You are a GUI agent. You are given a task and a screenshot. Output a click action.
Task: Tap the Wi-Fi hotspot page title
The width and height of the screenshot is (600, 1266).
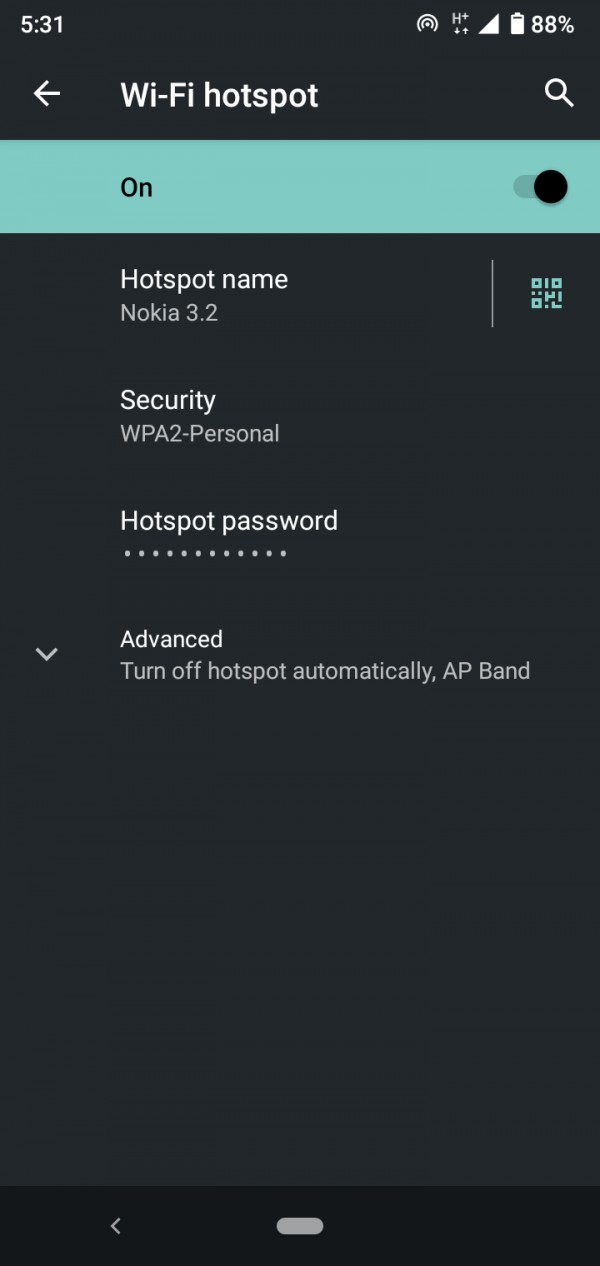(219, 95)
